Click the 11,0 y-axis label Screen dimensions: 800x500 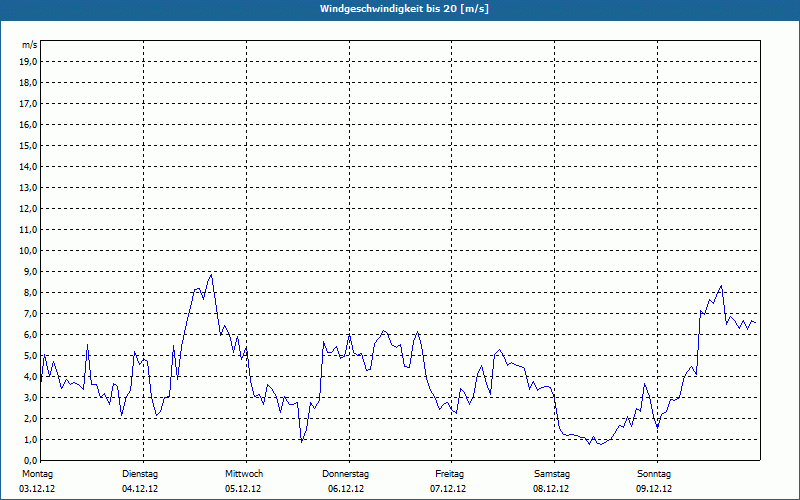(x=28, y=230)
